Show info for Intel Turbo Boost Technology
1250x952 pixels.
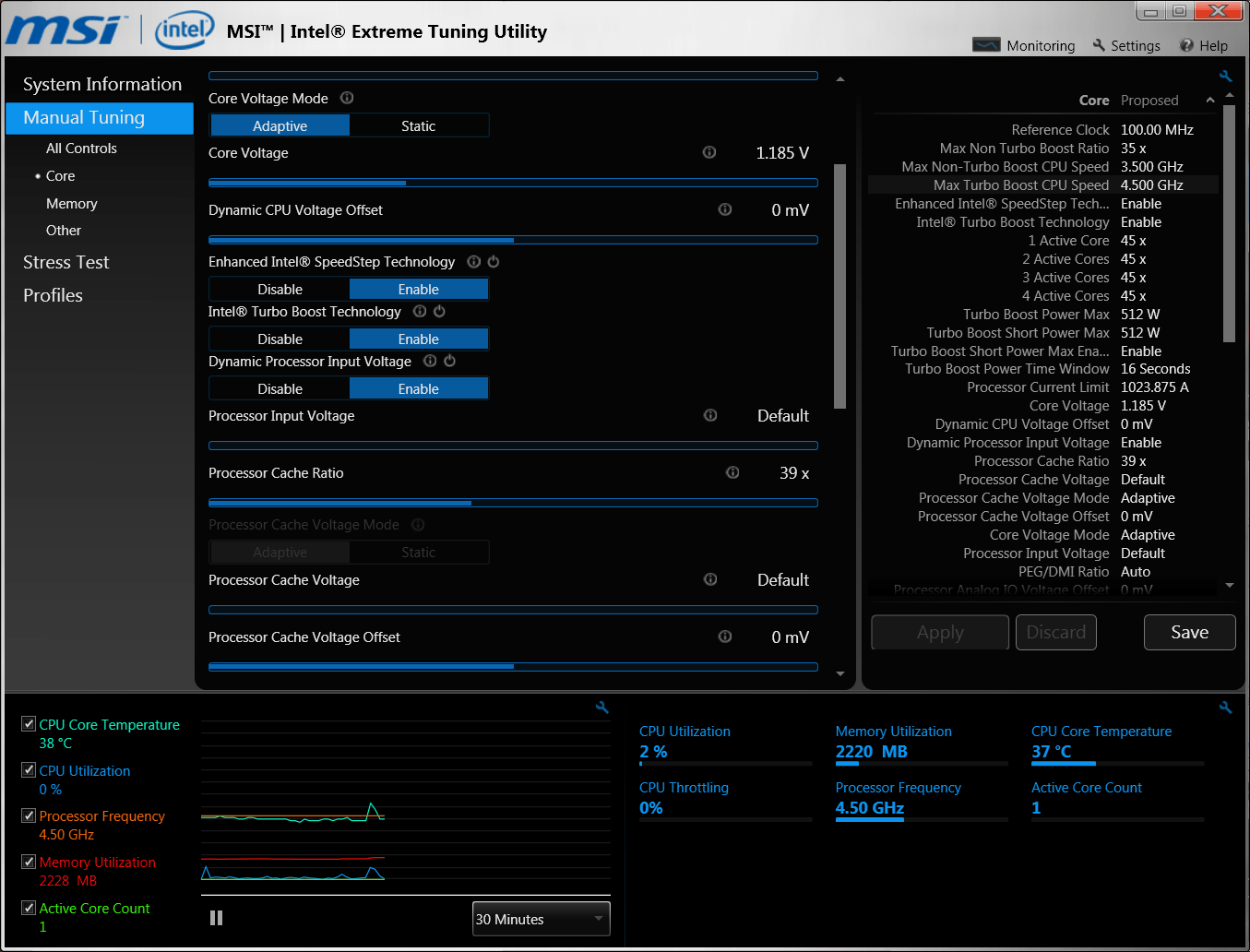pyautogui.click(x=420, y=312)
